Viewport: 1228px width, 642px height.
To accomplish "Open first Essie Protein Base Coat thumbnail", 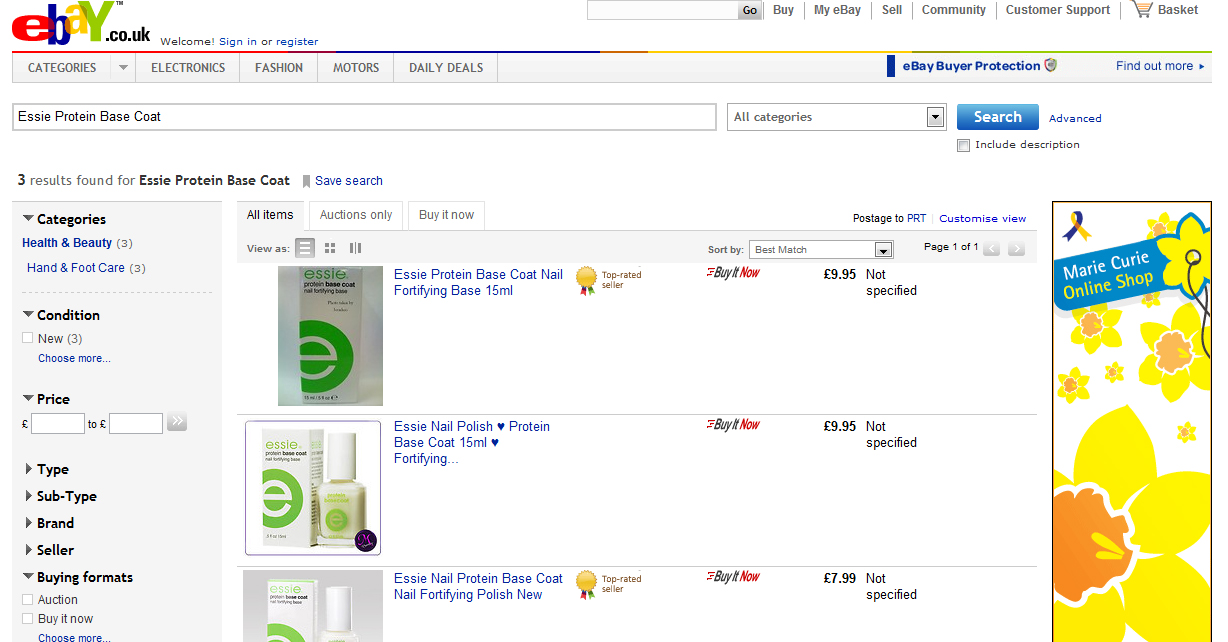I will tap(330, 336).
